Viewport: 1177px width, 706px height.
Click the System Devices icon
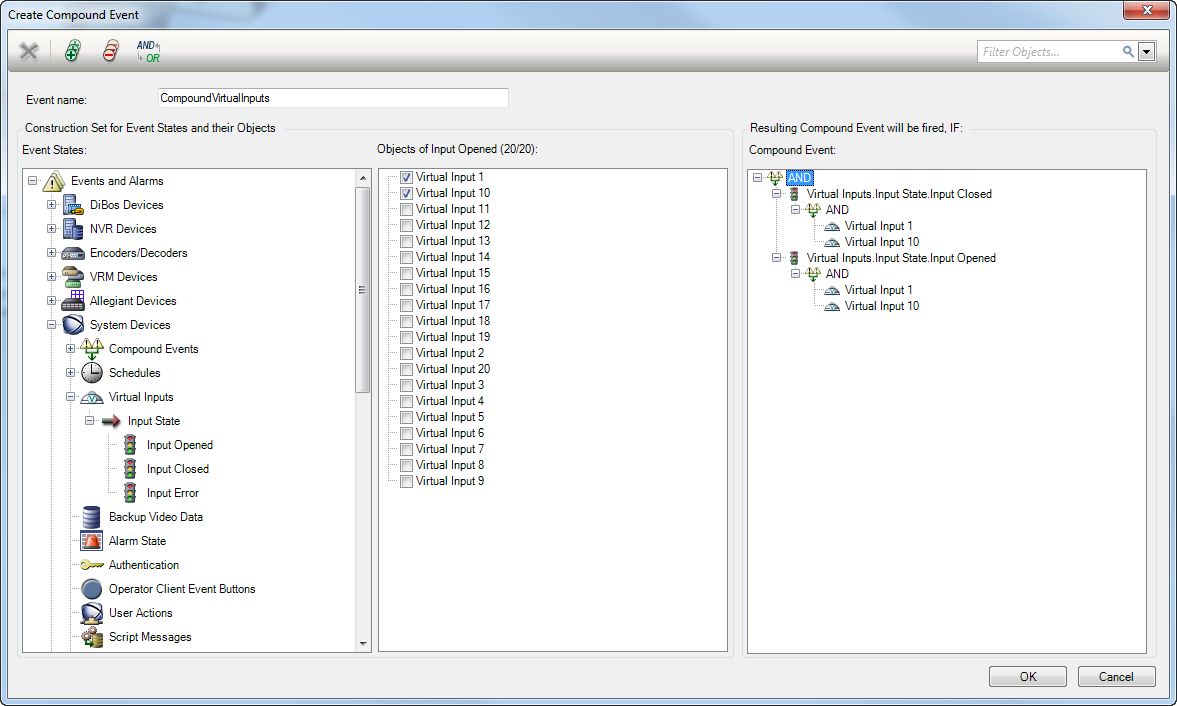tap(73, 325)
